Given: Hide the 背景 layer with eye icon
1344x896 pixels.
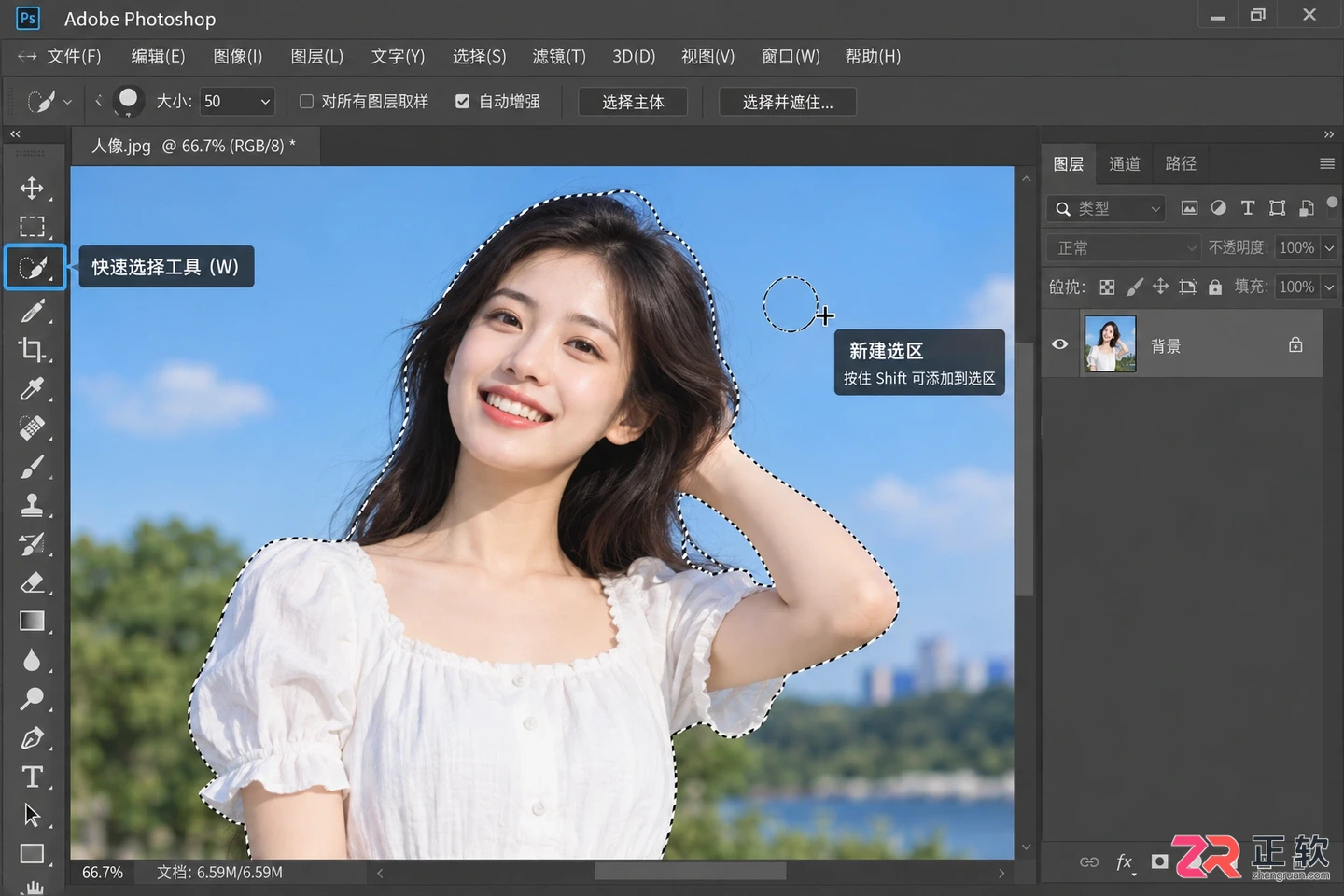Looking at the screenshot, I should [x=1059, y=344].
